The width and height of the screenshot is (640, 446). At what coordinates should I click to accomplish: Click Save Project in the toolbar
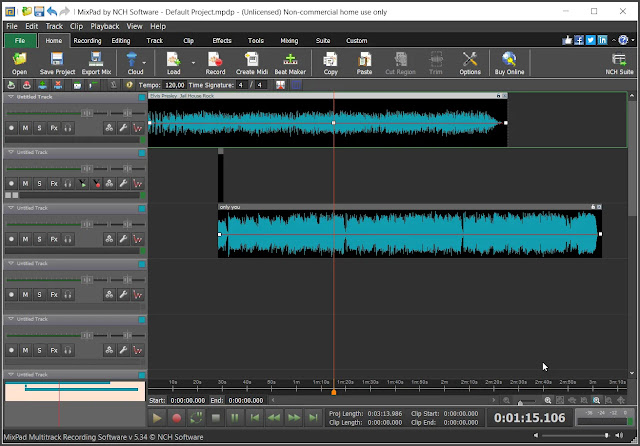[x=57, y=63]
